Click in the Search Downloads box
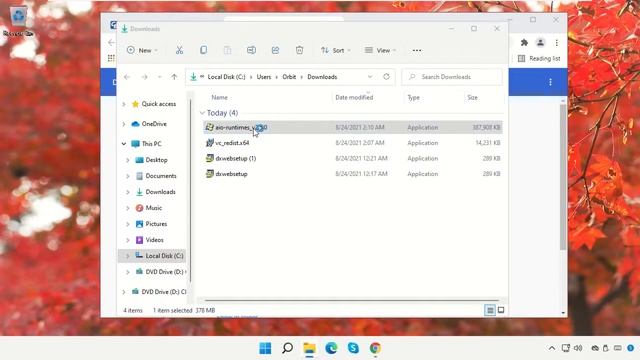 click(x=452, y=77)
